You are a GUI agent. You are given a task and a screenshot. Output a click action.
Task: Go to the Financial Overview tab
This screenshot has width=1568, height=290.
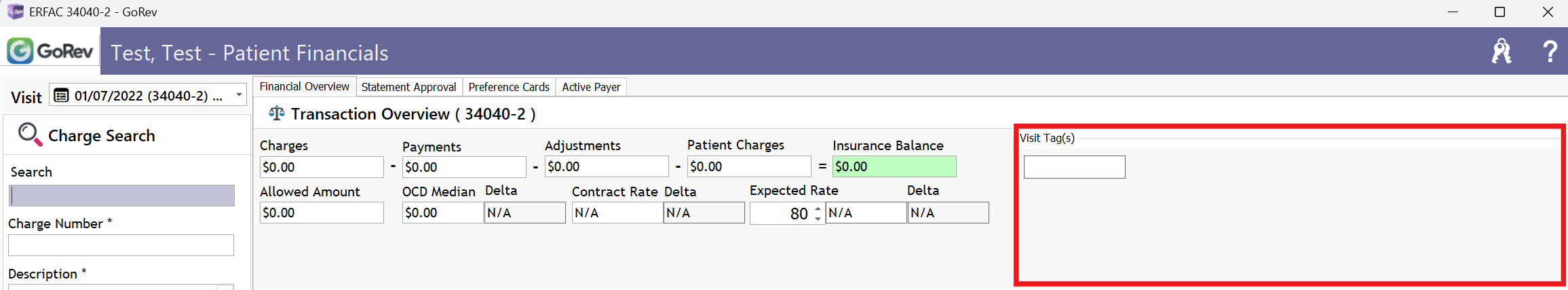coord(304,86)
